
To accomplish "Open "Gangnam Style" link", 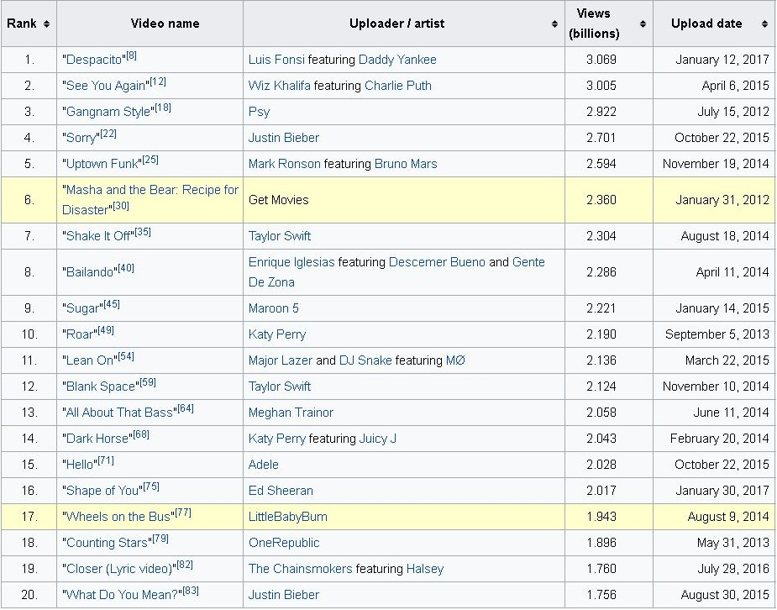I will pyautogui.click(x=108, y=112).
